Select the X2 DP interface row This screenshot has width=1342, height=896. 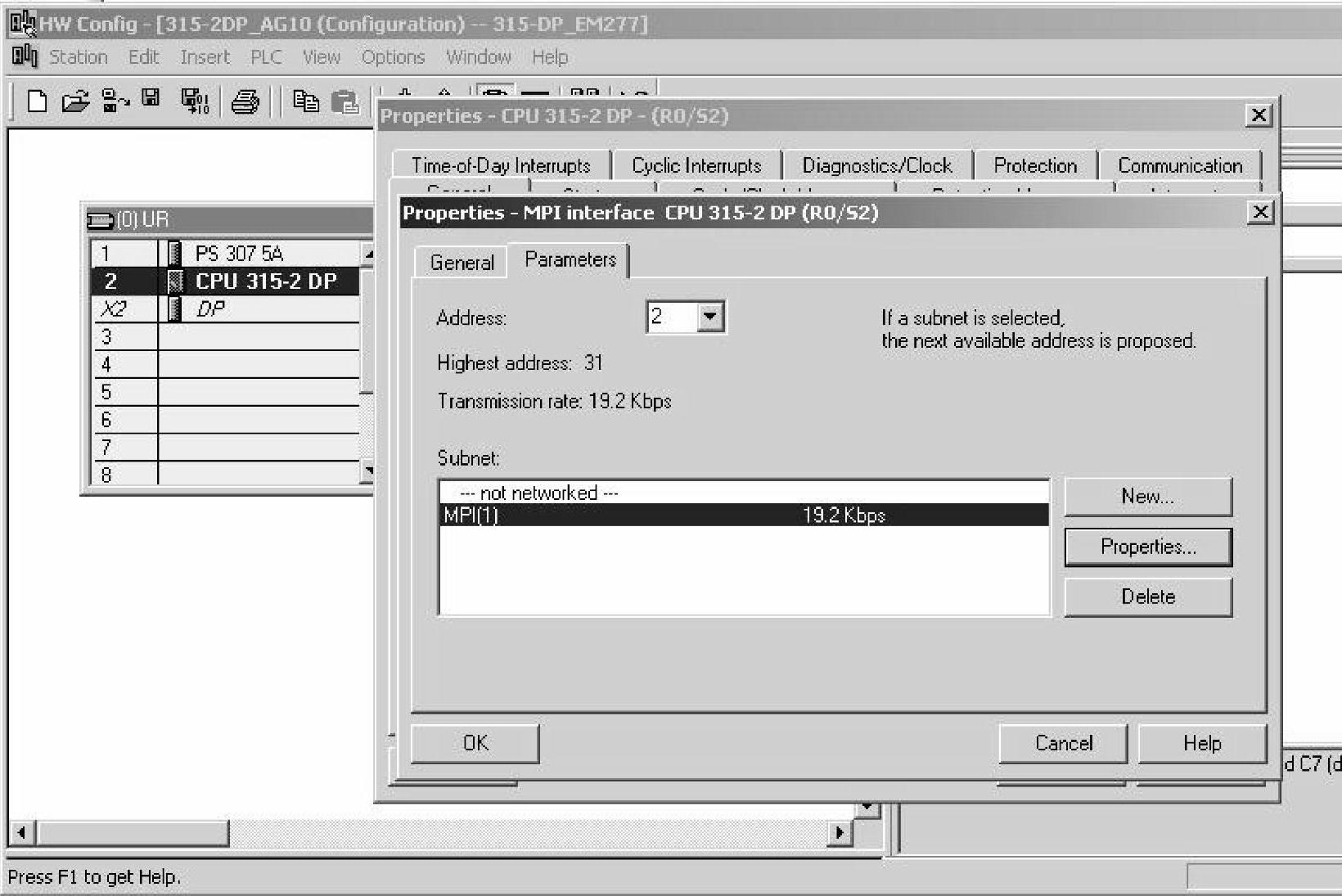[x=226, y=309]
